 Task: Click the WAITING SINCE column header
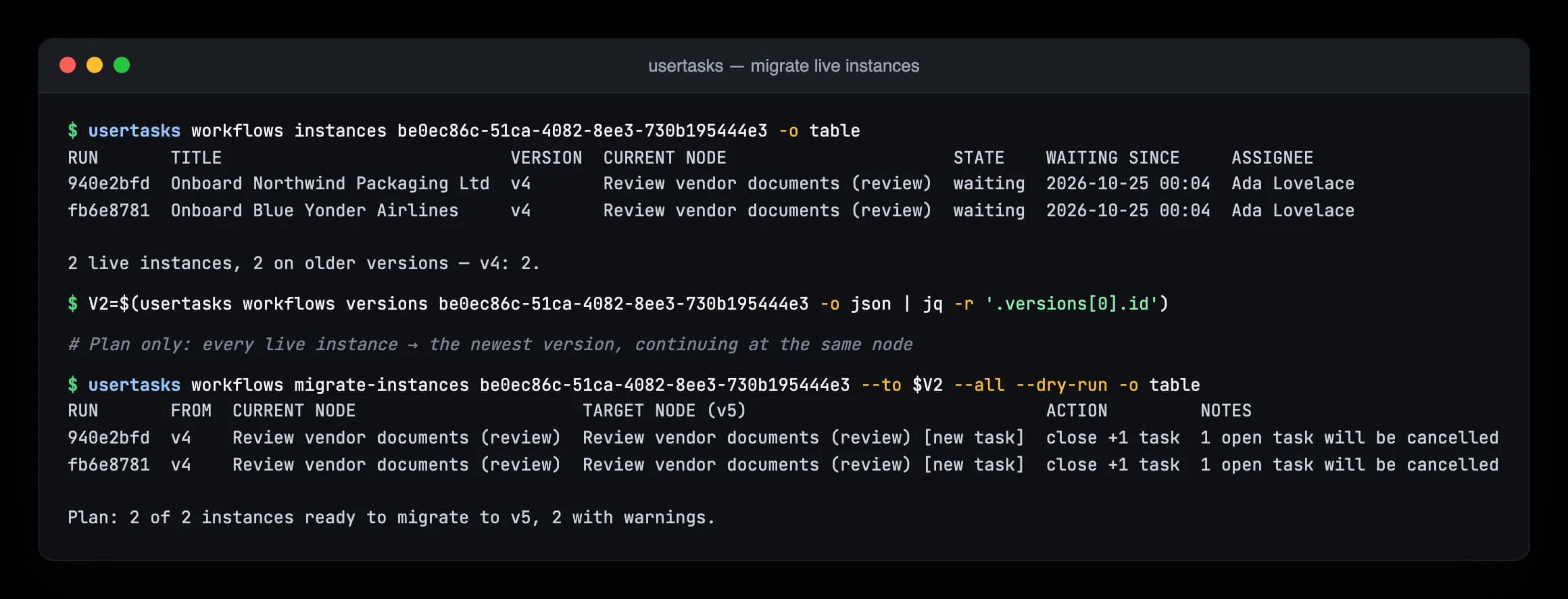(x=1112, y=158)
